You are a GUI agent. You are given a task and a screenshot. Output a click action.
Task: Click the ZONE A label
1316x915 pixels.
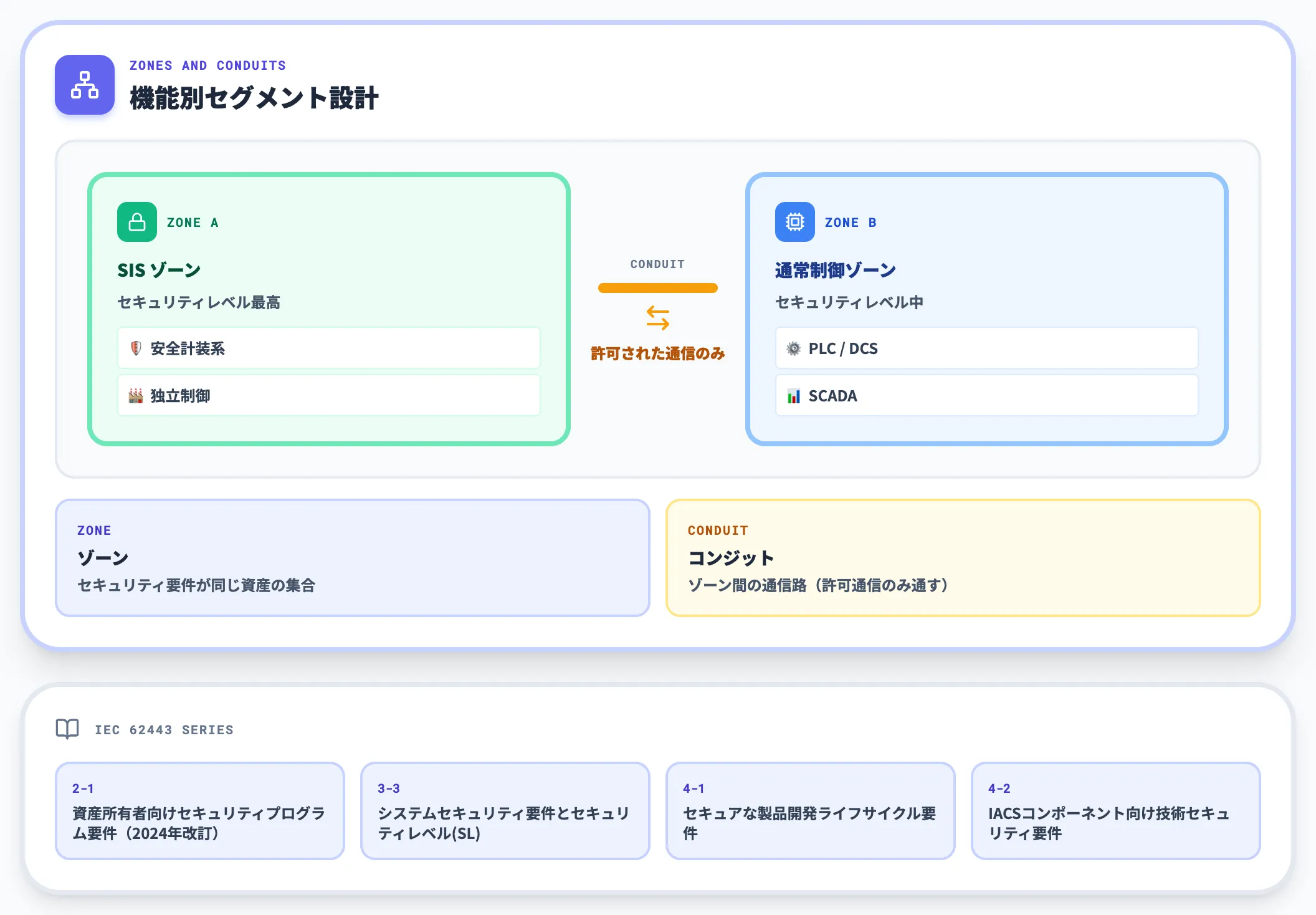point(193,223)
